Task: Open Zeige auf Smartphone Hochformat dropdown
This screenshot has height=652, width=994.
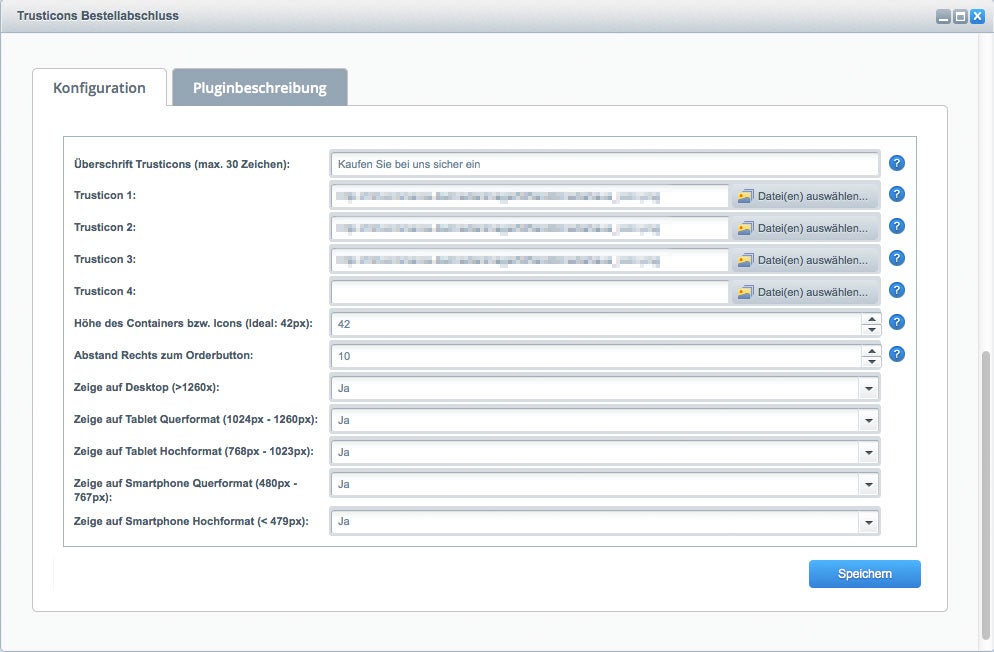Action: coord(868,522)
